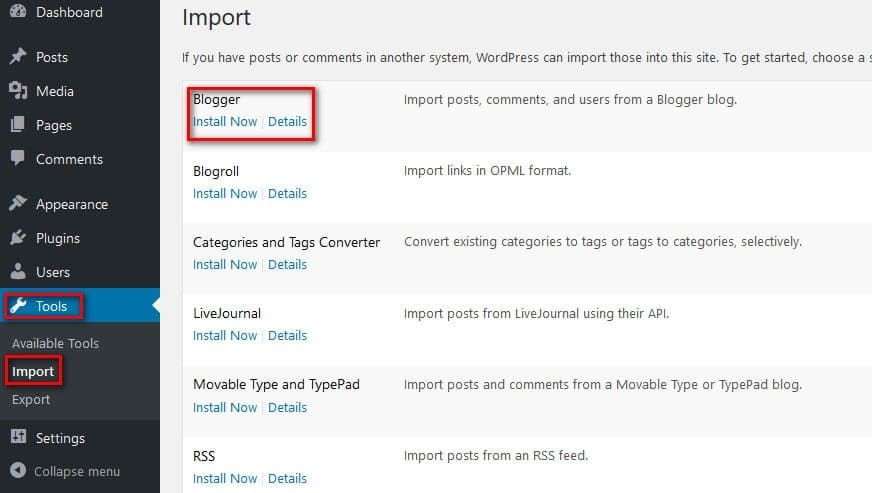This screenshot has width=872, height=493.
Task: Click the Plugins plug icon
Action: coord(18,238)
